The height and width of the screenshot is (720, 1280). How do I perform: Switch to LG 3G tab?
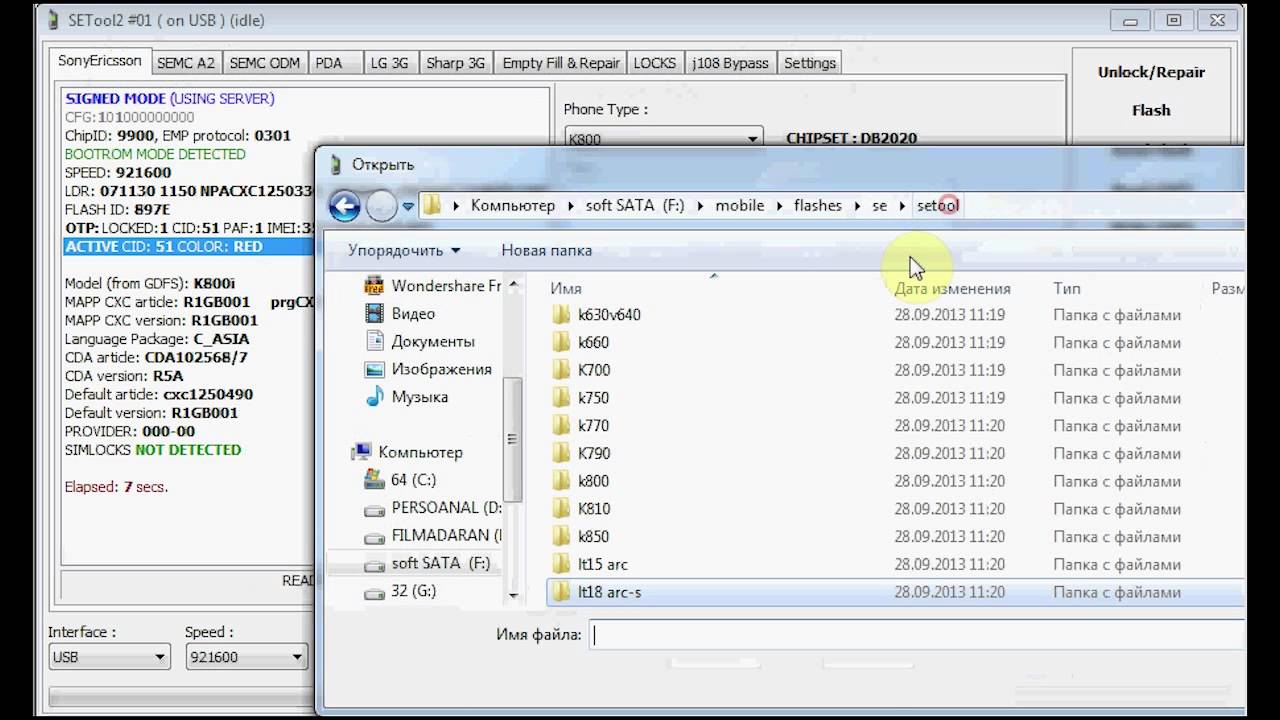[390, 63]
